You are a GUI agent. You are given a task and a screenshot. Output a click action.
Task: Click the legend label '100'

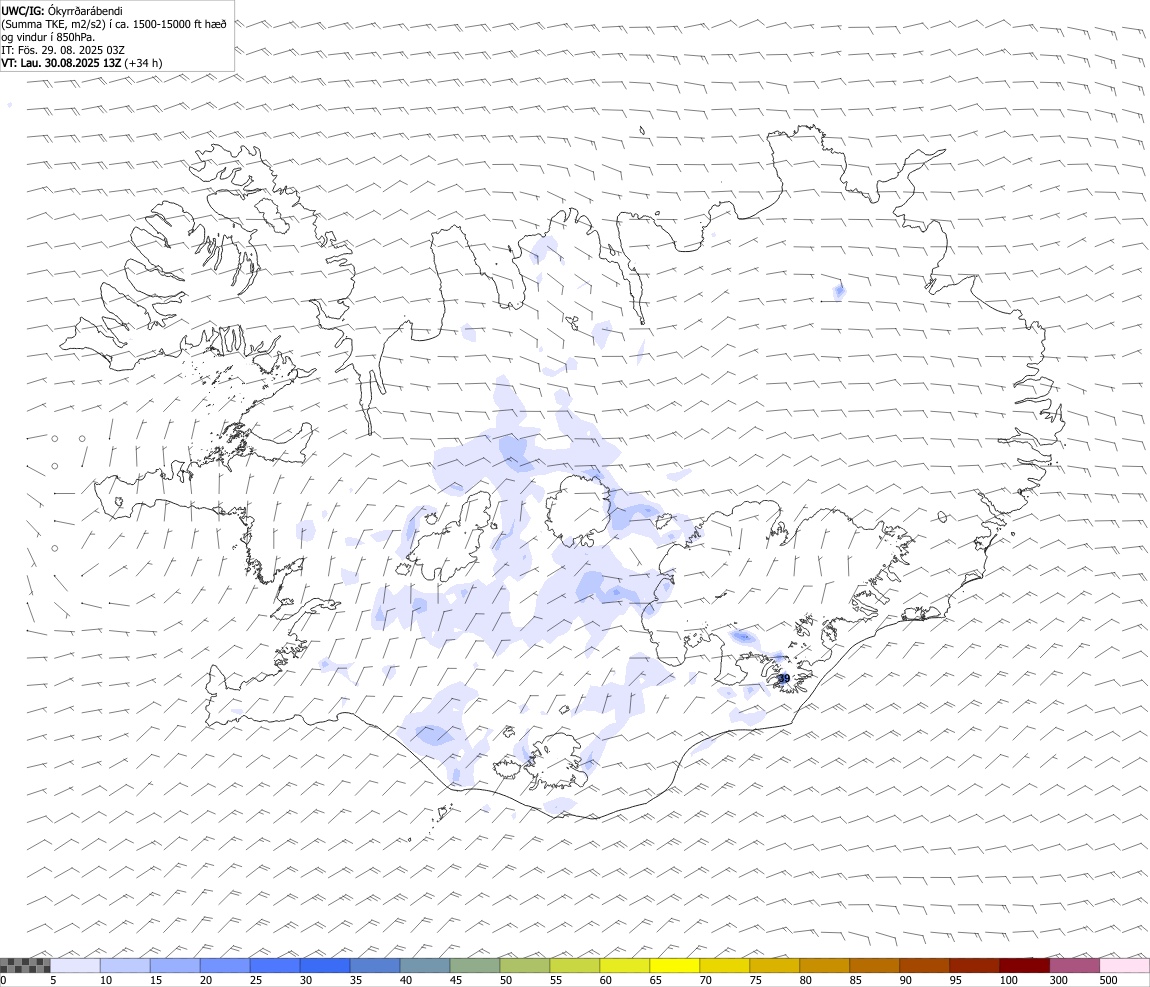point(1008,980)
